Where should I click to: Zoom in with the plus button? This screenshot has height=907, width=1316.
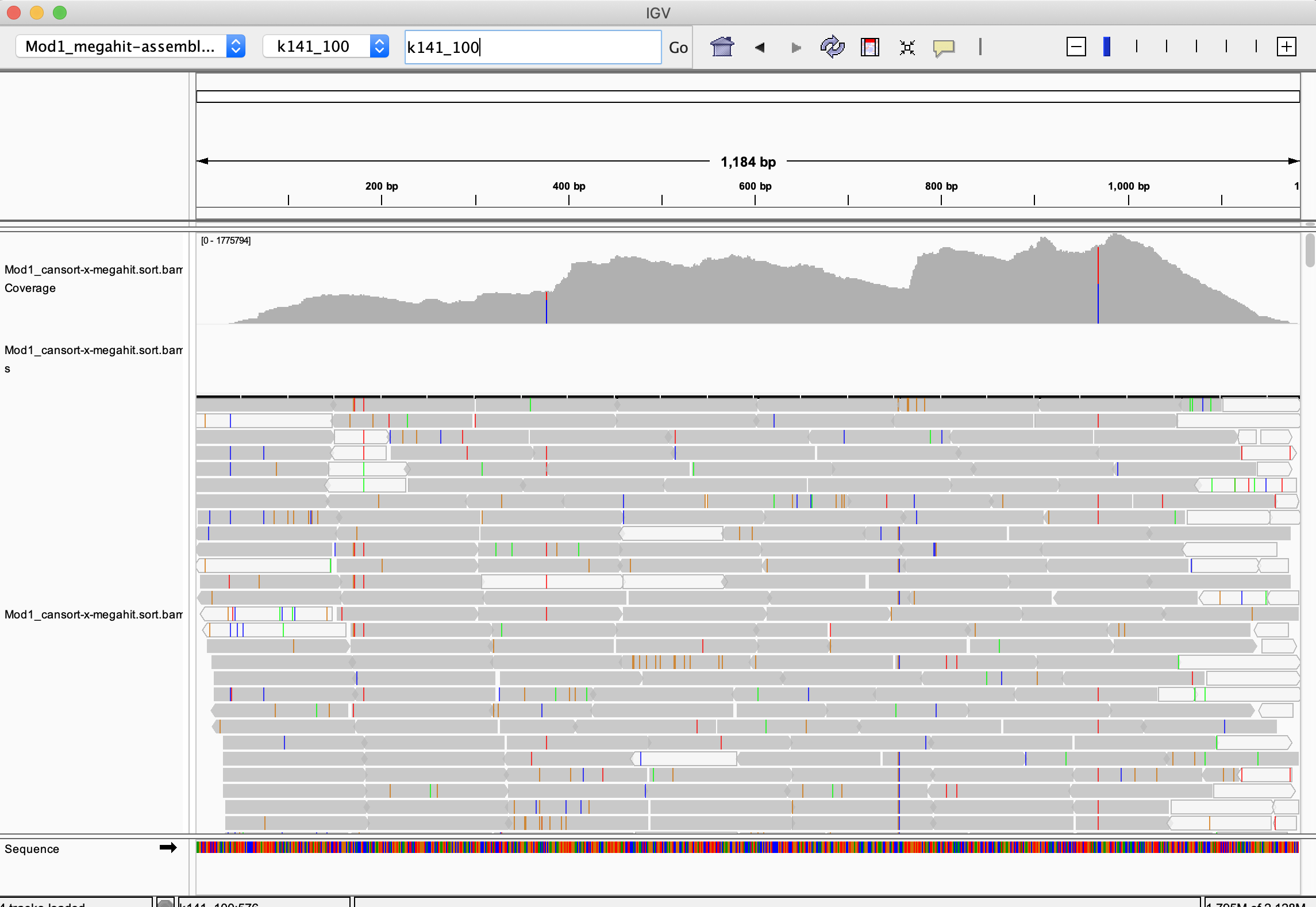(x=1286, y=47)
